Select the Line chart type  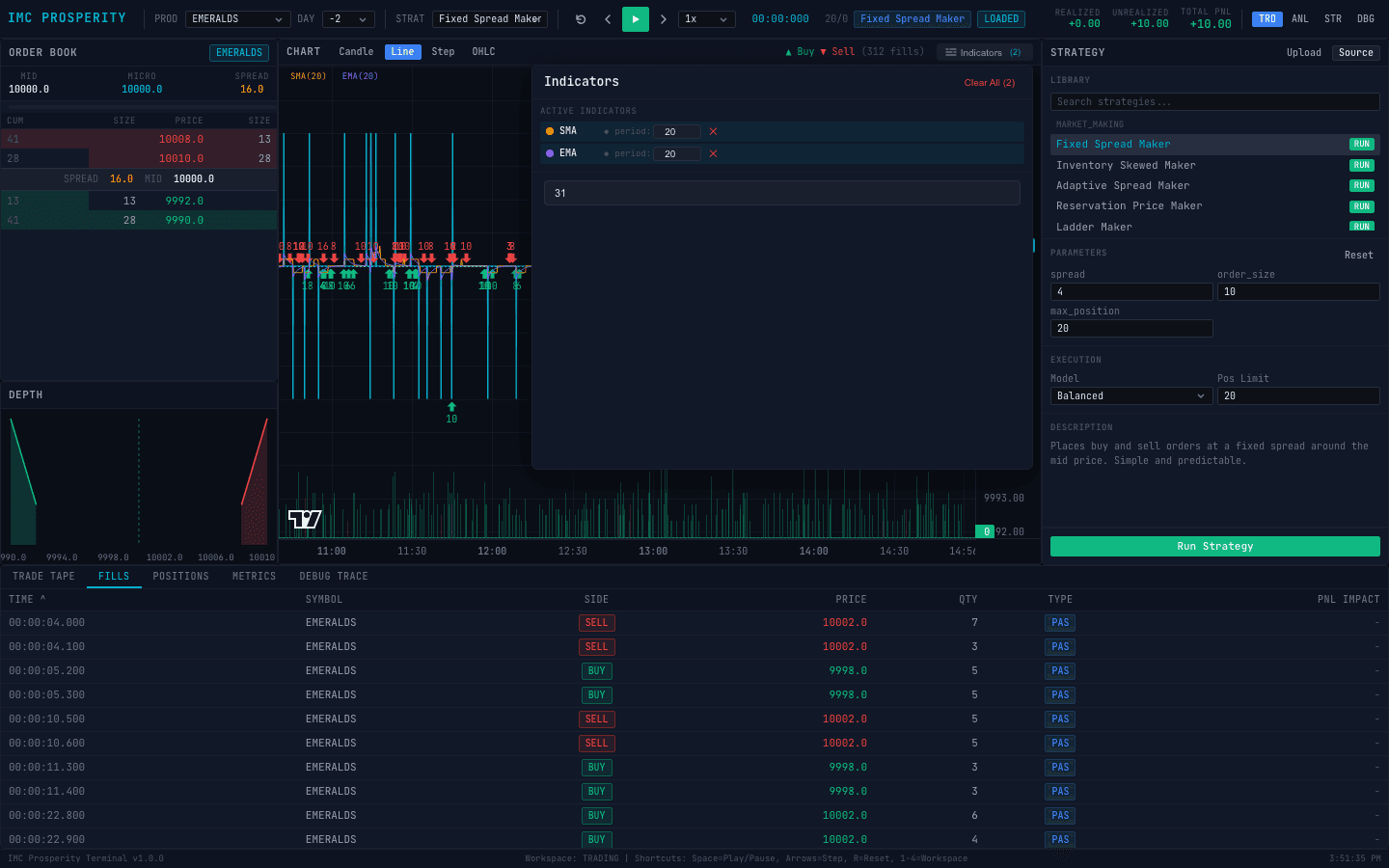403,52
